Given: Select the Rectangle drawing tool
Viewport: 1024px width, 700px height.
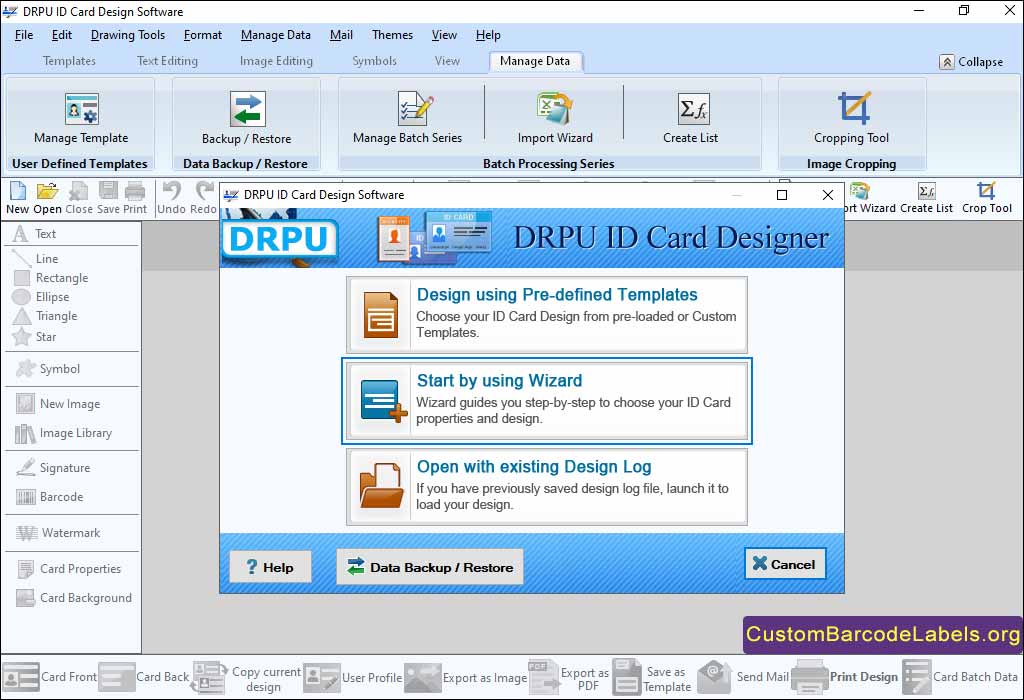Looking at the screenshot, I should click(x=51, y=278).
